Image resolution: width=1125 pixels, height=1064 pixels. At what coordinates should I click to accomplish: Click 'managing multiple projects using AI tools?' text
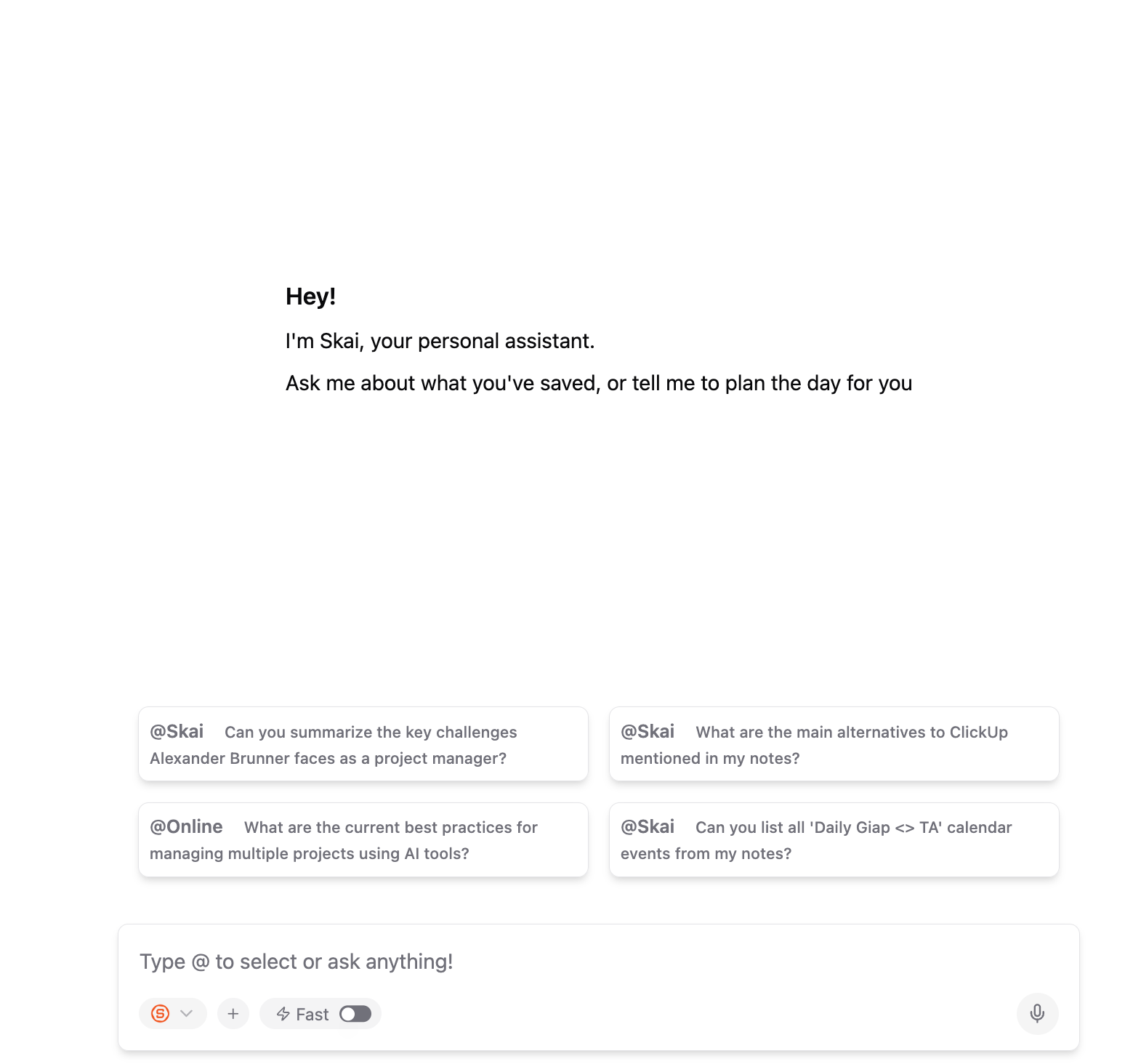click(310, 853)
